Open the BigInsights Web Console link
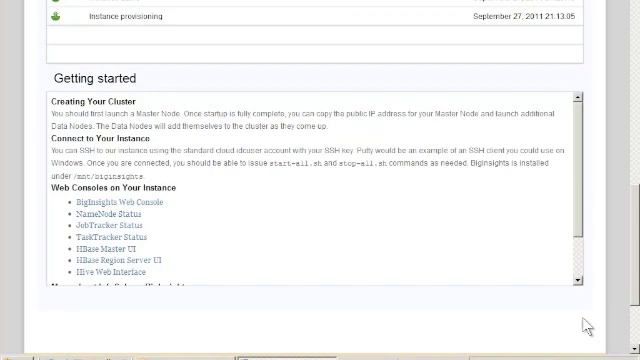This screenshot has height=360, width=640. click(x=120, y=202)
